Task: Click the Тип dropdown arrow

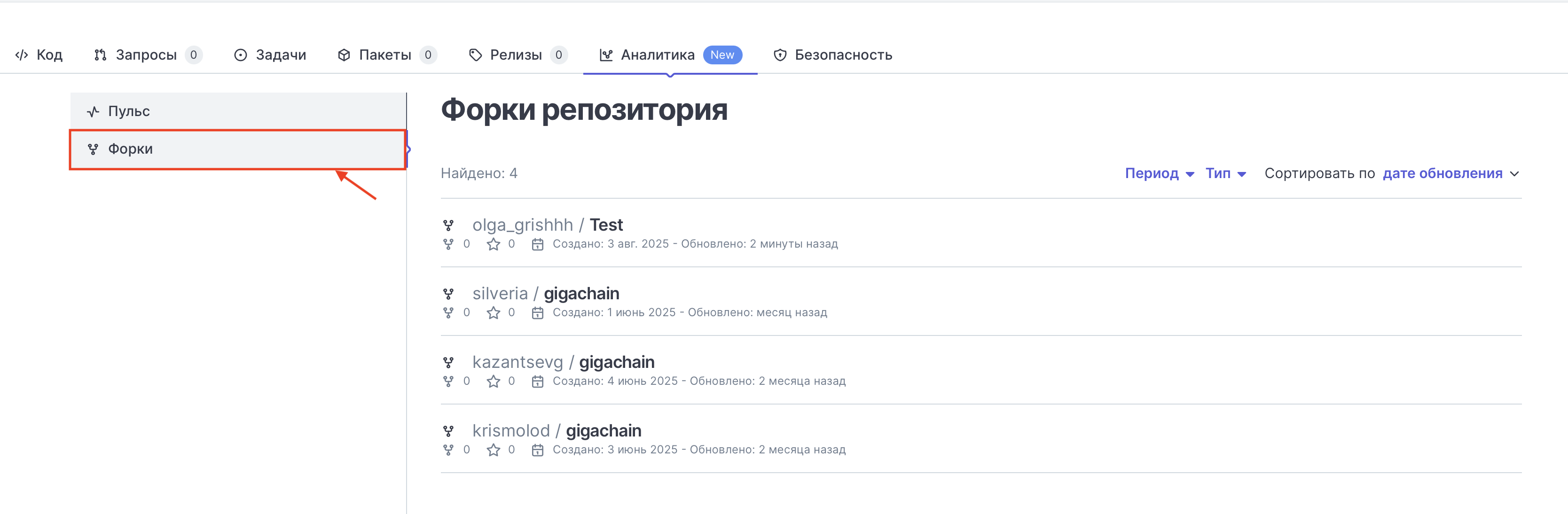Action: click(x=1242, y=175)
